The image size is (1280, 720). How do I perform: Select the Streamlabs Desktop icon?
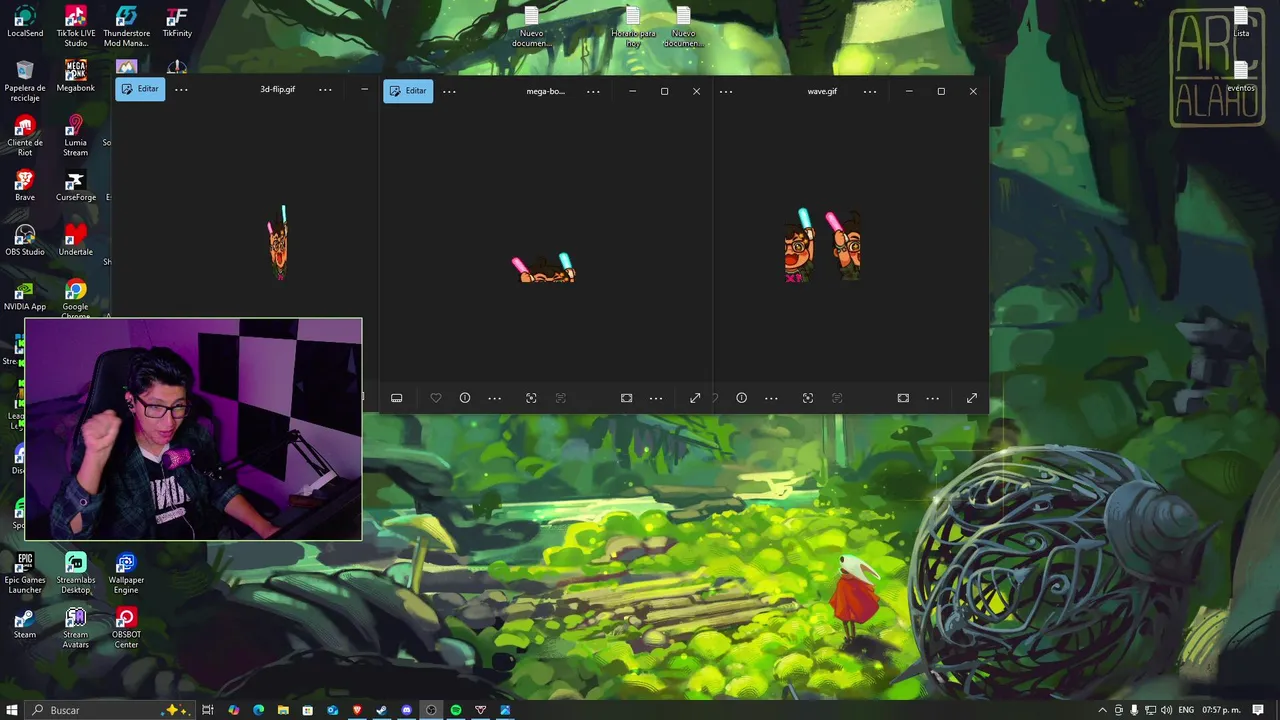pos(76,573)
